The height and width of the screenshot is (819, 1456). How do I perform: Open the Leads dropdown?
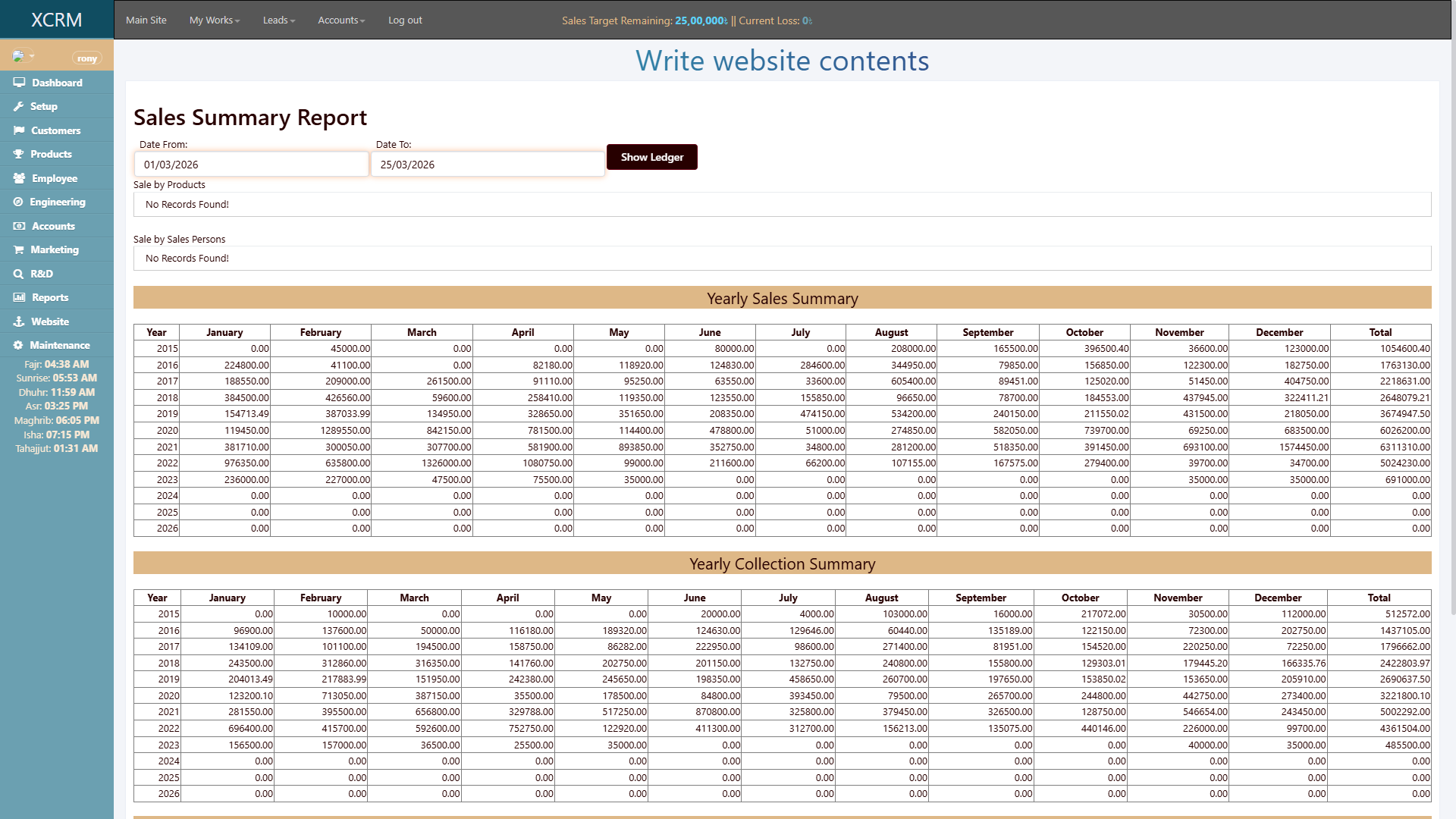(278, 20)
